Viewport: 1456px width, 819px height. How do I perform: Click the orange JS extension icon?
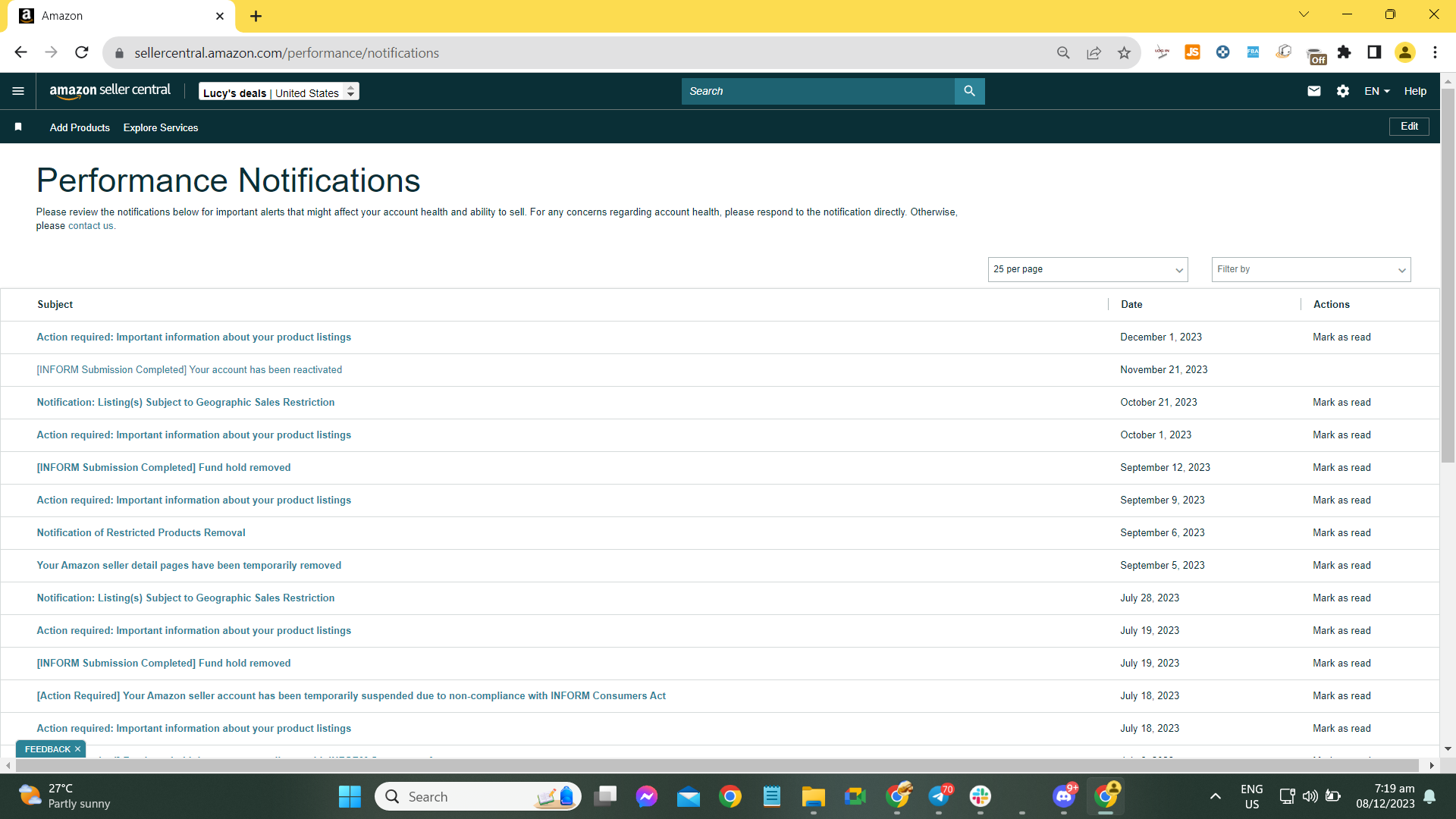tap(1192, 52)
